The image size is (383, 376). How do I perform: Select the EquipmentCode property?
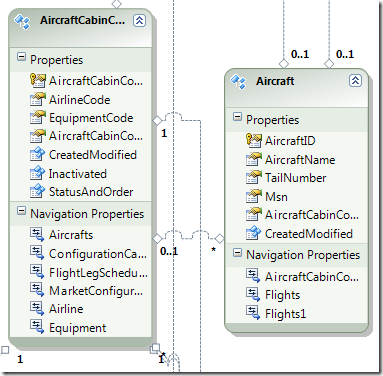(91, 118)
